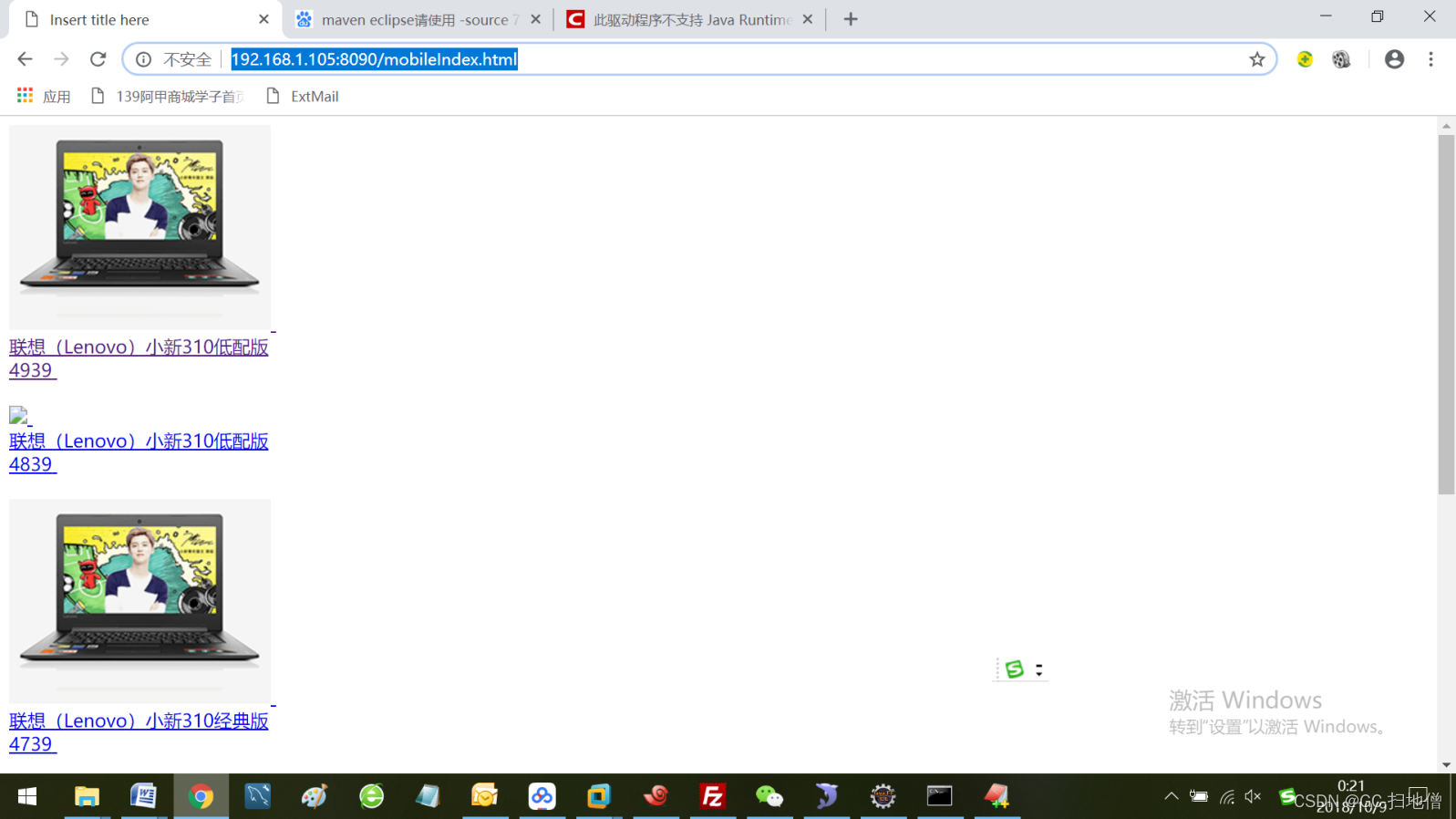Open the VMware taskbar icon
This screenshot has height=819, width=1456.
point(598,796)
